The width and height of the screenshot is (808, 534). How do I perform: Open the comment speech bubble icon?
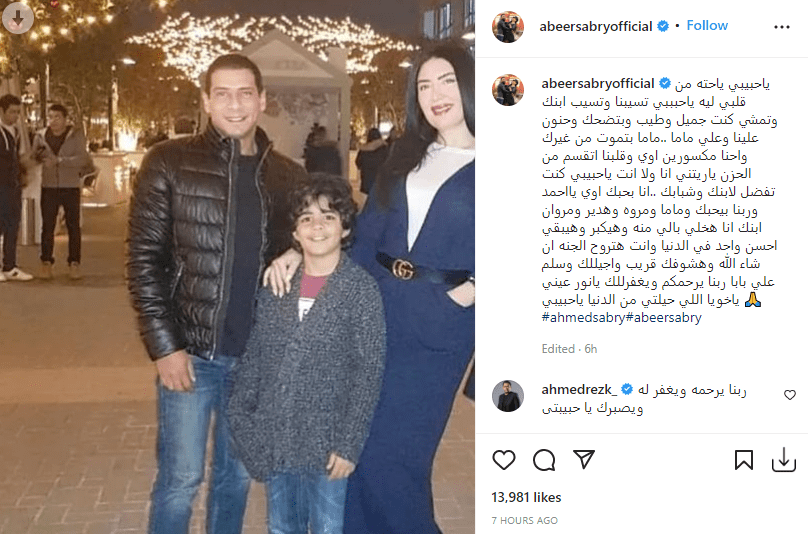click(x=544, y=460)
